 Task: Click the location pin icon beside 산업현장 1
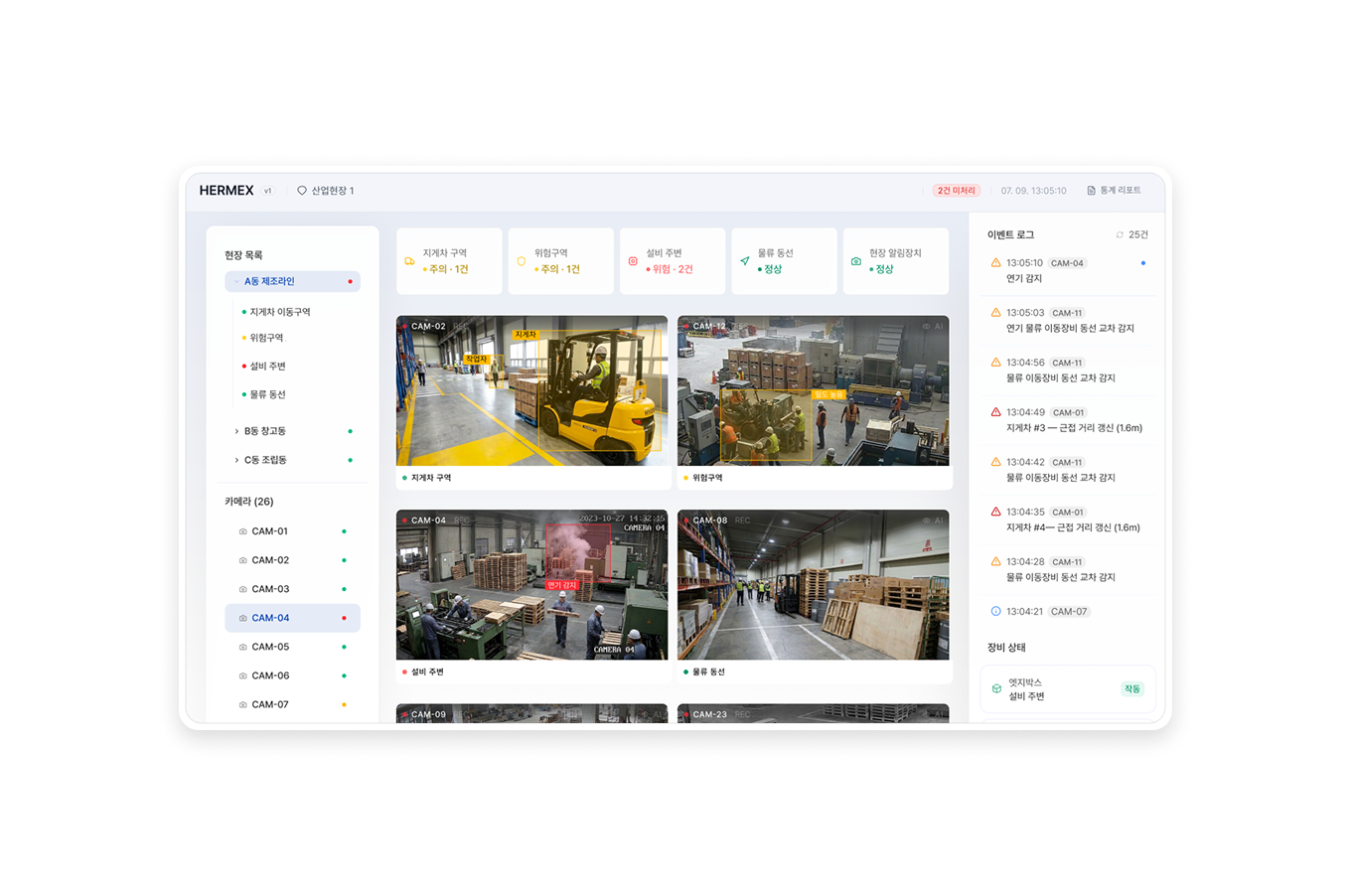pos(302,191)
